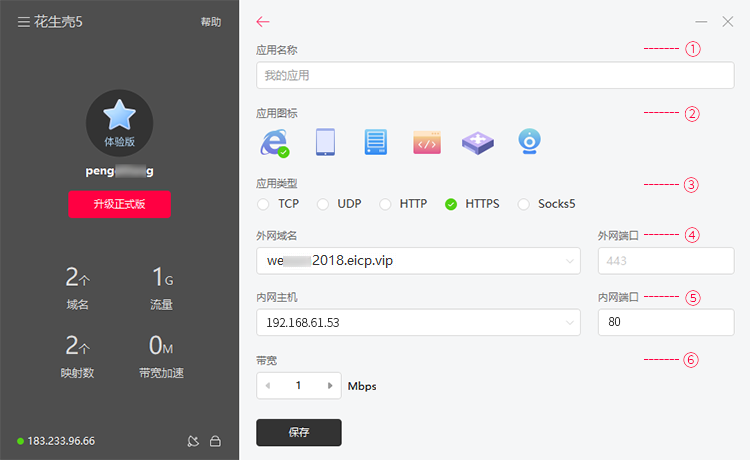Click the 1G 流量 statistic
The width and height of the screenshot is (750, 460).
click(162, 288)
